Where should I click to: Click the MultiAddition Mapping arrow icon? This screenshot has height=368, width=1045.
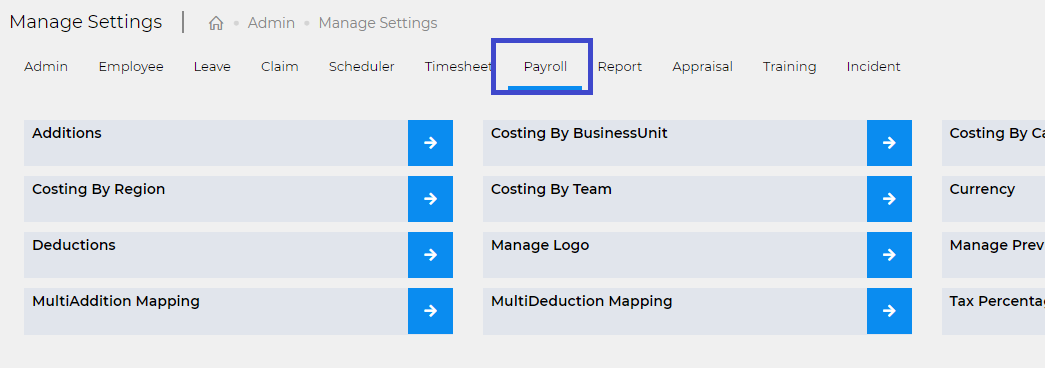click(x=431, y=311)
